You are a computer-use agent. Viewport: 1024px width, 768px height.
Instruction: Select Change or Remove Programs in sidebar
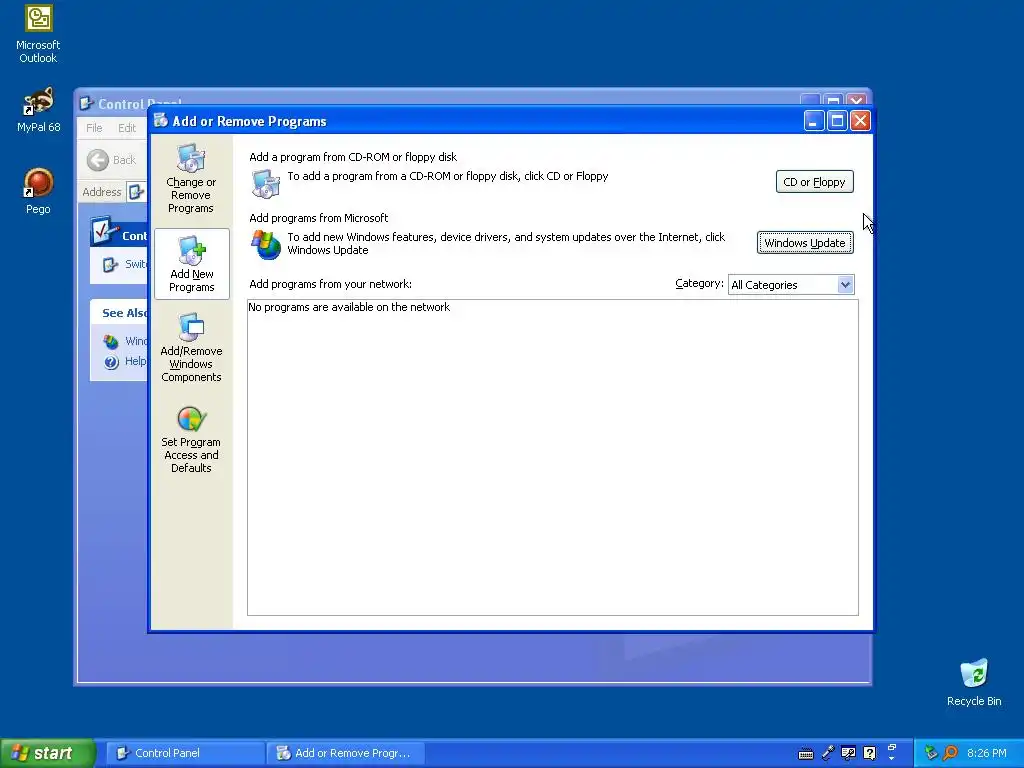pyautogui.click(x=191, y=179)
